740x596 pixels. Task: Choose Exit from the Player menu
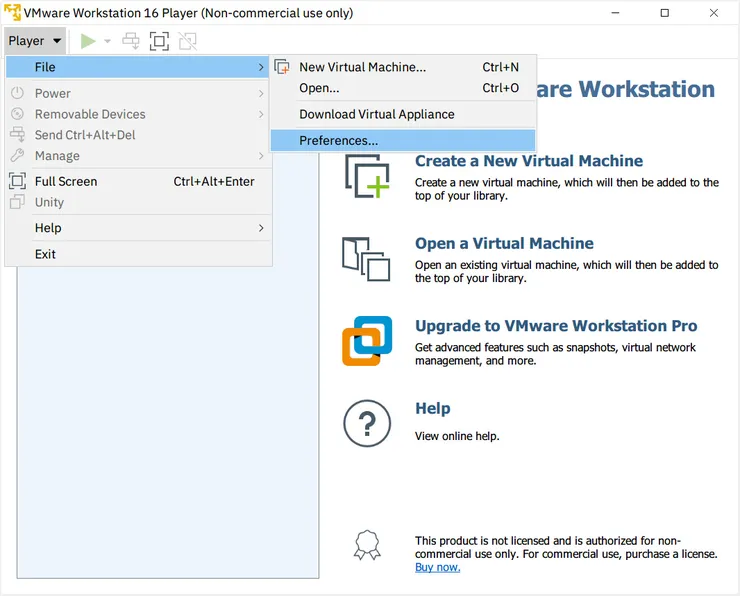[137, 254]
